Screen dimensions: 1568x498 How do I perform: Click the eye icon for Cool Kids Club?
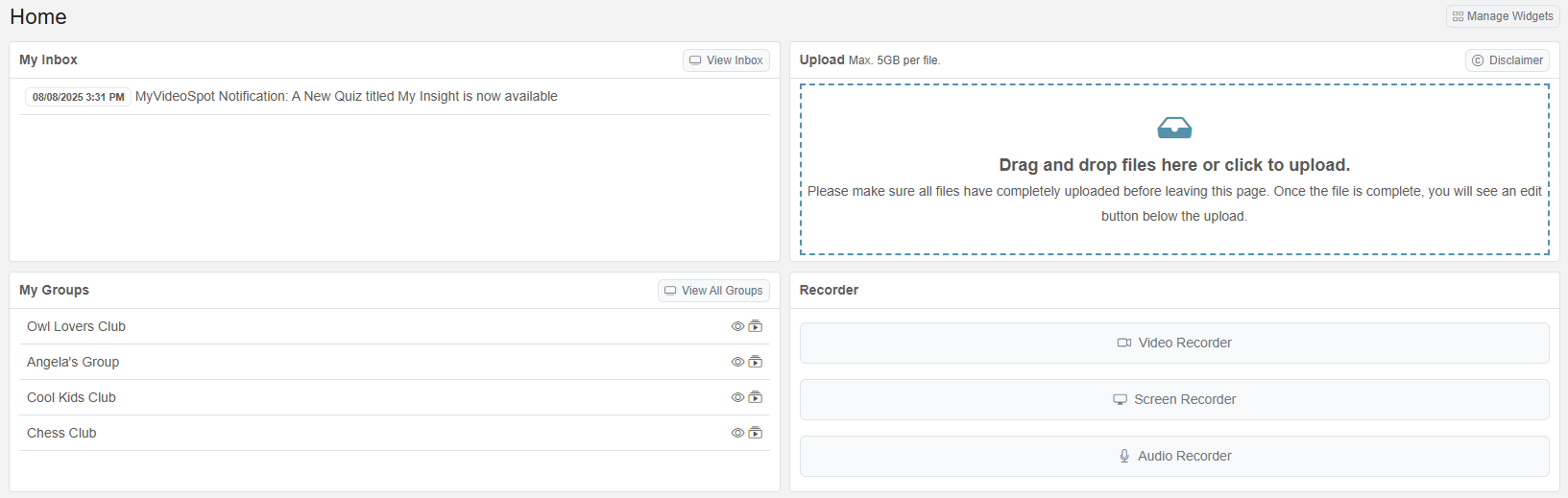click(737, 397)
